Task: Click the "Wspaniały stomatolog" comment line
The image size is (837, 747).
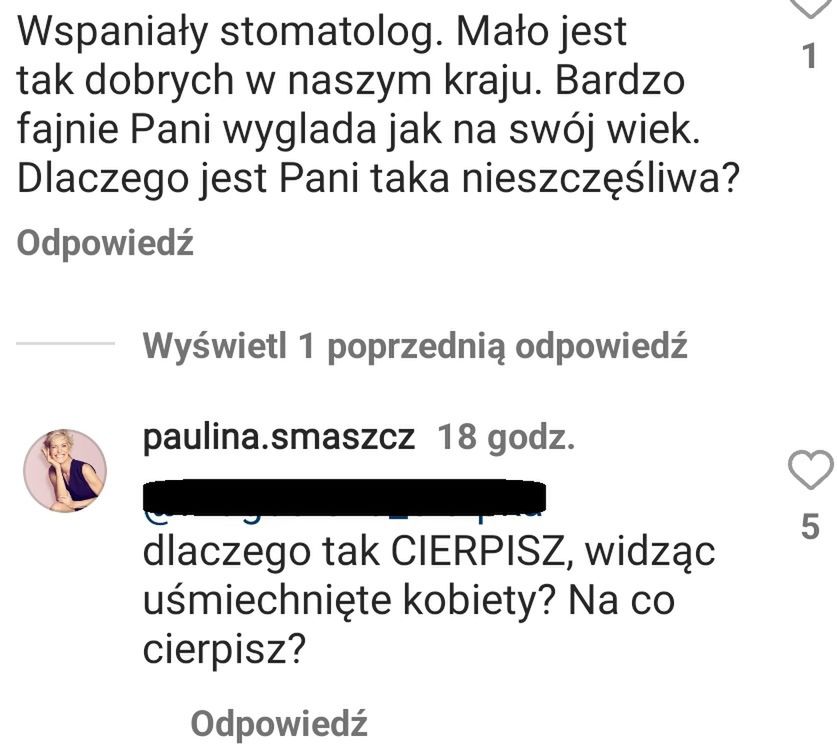Action: tap(322, 33)
